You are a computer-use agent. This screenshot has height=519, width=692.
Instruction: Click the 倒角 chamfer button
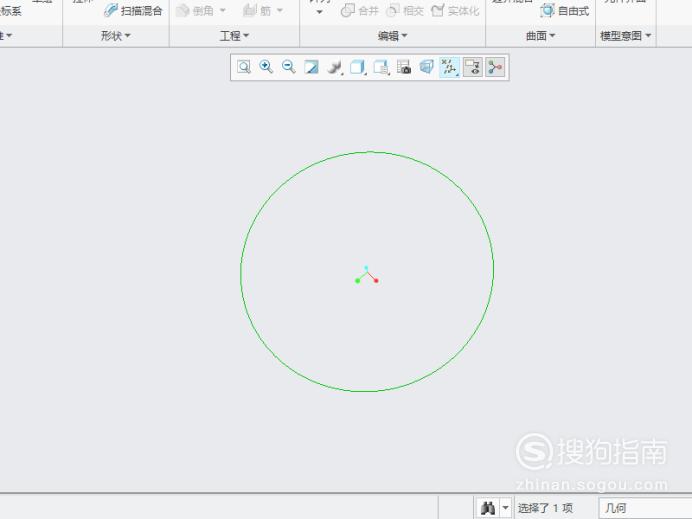click(195, 11)
